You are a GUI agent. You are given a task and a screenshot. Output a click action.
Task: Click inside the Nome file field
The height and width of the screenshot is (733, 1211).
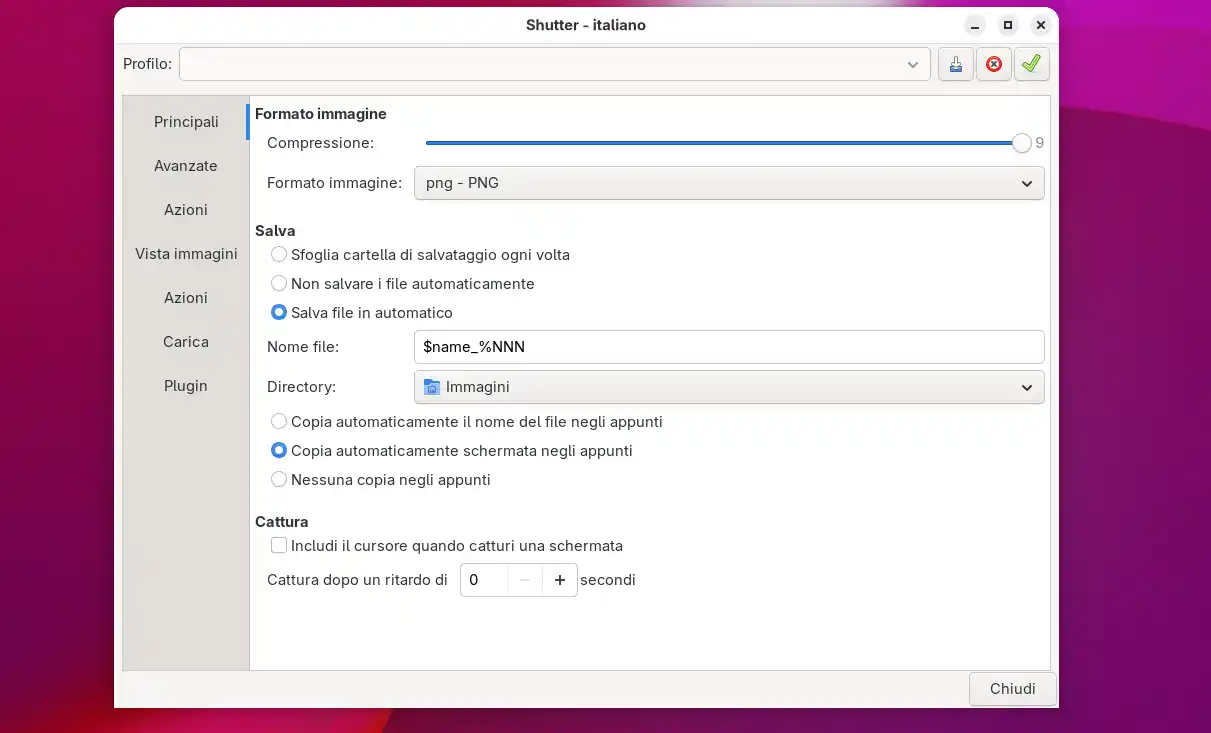point(729,347)
